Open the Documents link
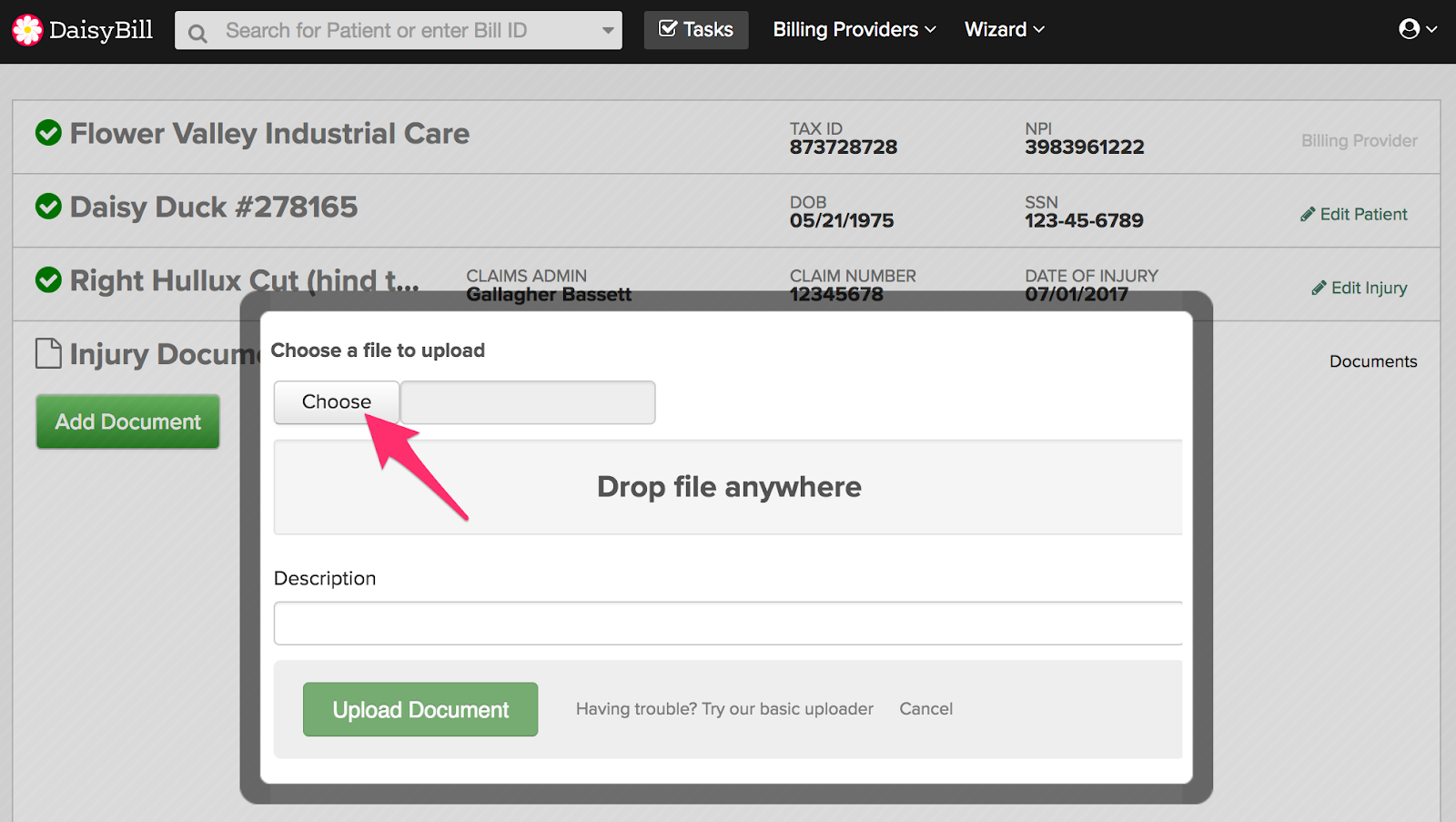The image size is (1456, 822). coord(1373,361)
